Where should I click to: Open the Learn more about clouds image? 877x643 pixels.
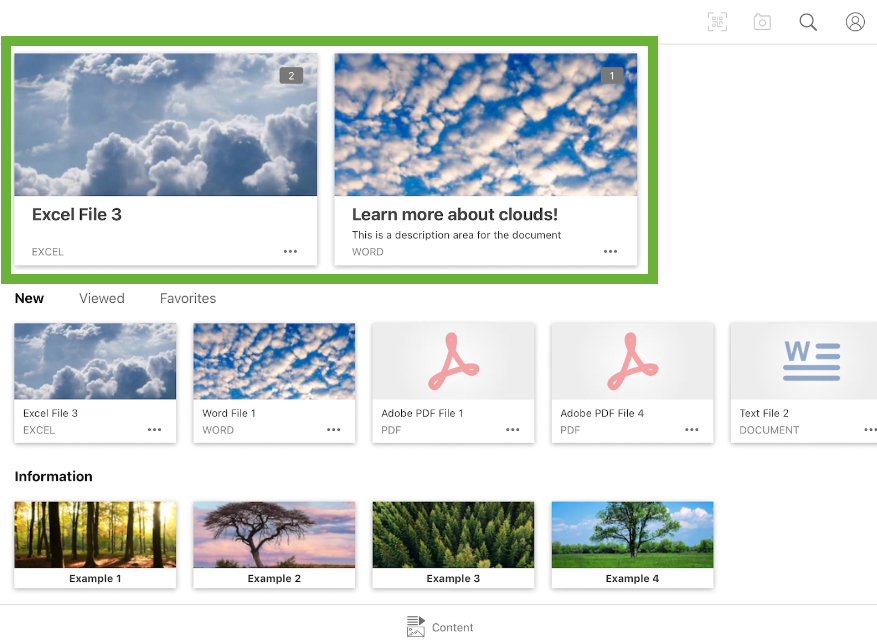point(485,125)
